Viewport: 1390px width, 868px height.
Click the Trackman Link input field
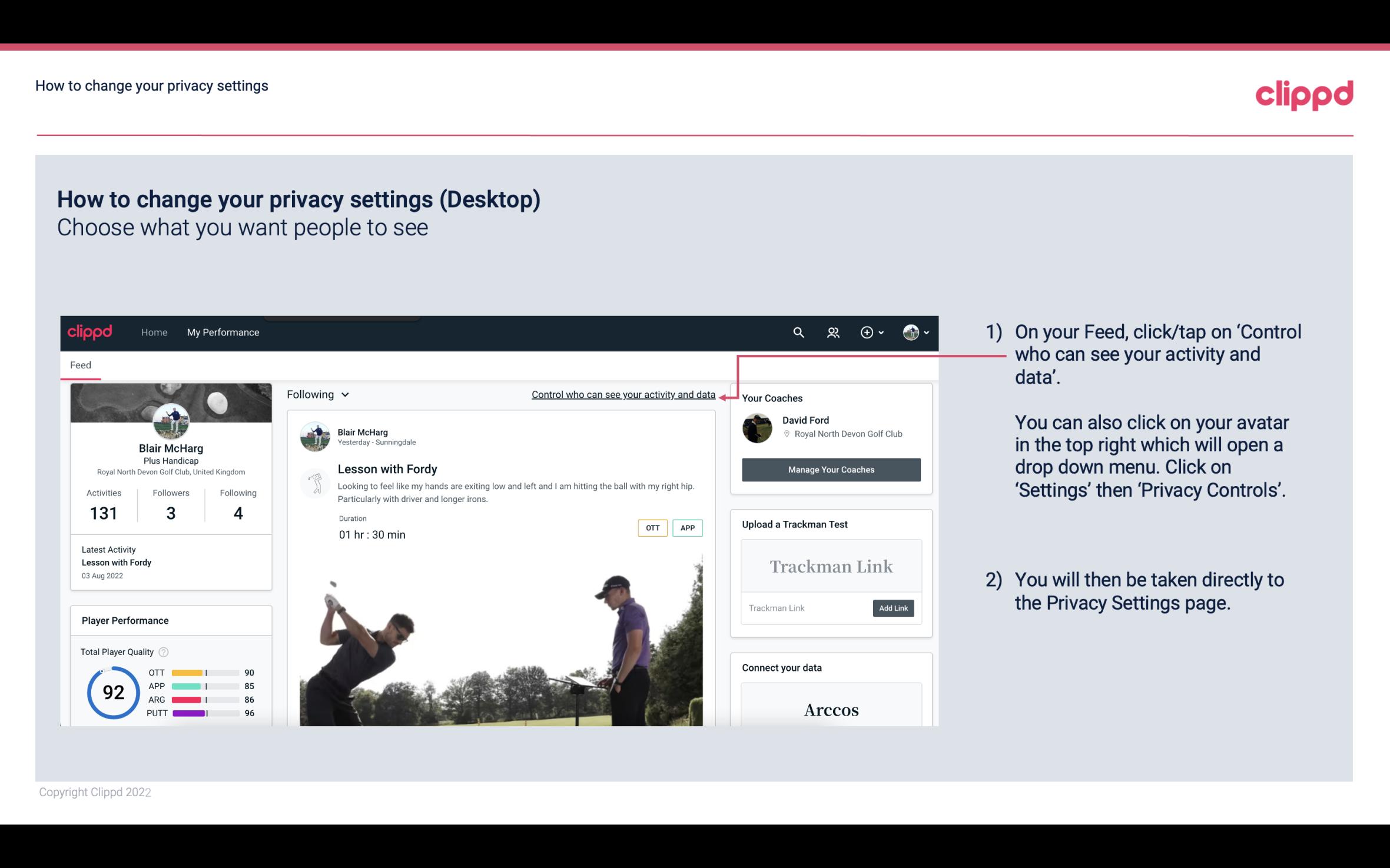[805, 608]
